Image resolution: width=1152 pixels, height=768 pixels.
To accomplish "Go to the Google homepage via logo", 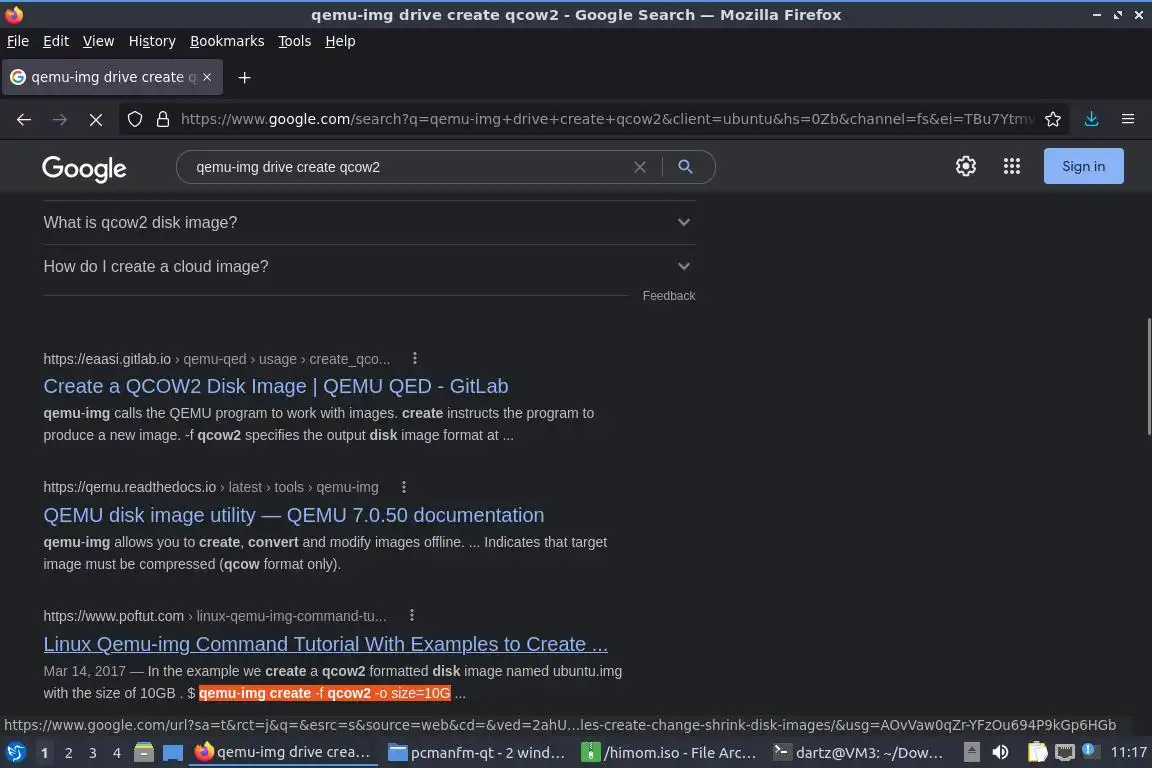I will (x=84, y=168).
